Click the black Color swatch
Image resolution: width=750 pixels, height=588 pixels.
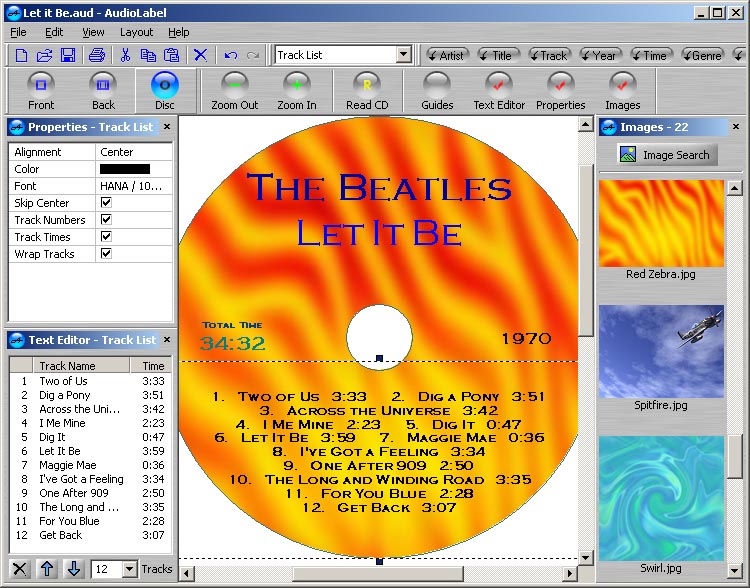[125, 169]
